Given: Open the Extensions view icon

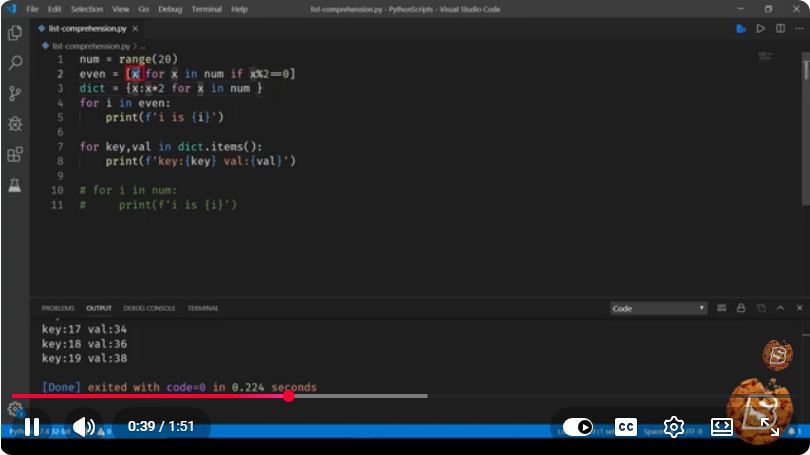Looking at the screenshot, I should coord(15,154).
